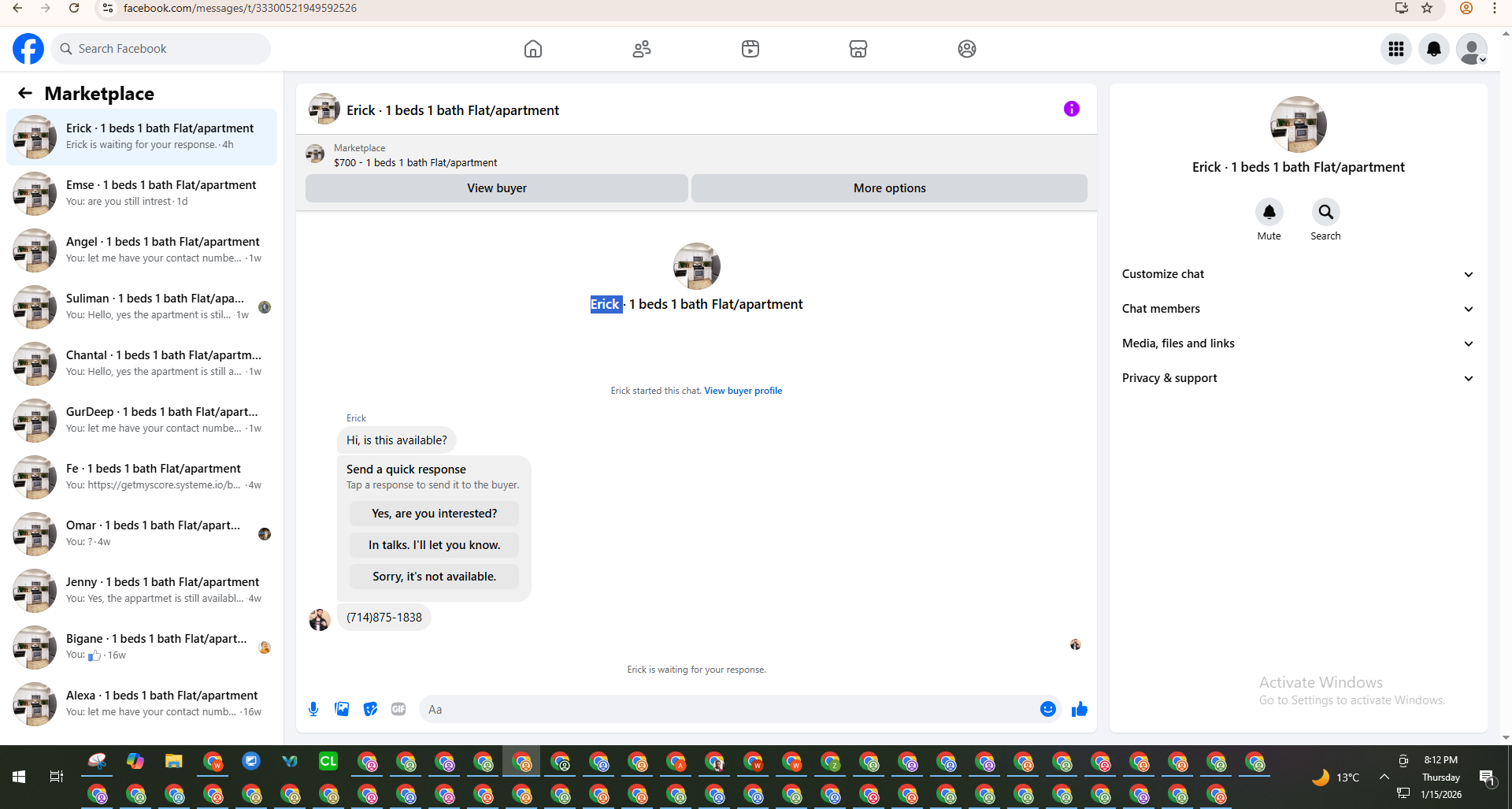Open the Windows notification center icon
Image resolution: width=1512 pixels, height=809 pixels.
(x=1487, y=777)
